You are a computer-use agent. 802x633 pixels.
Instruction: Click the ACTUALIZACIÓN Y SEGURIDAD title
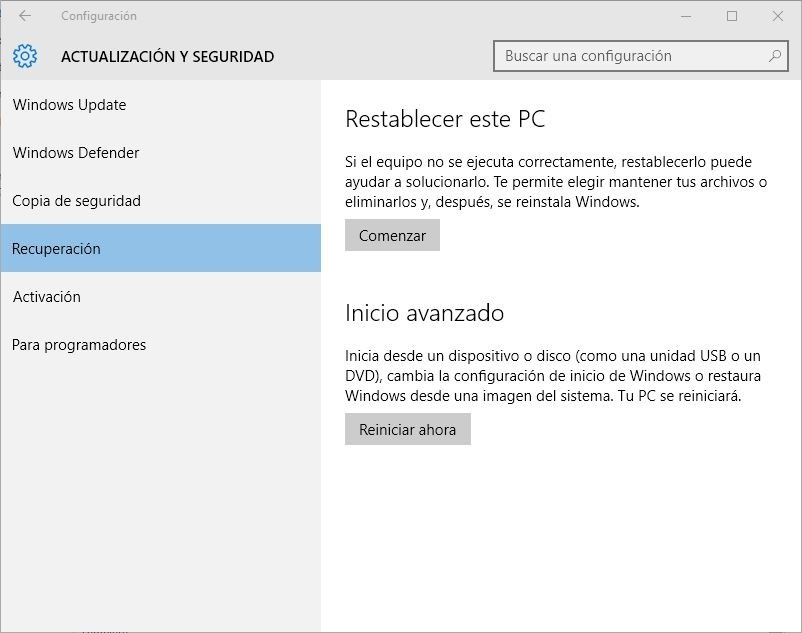168,56
